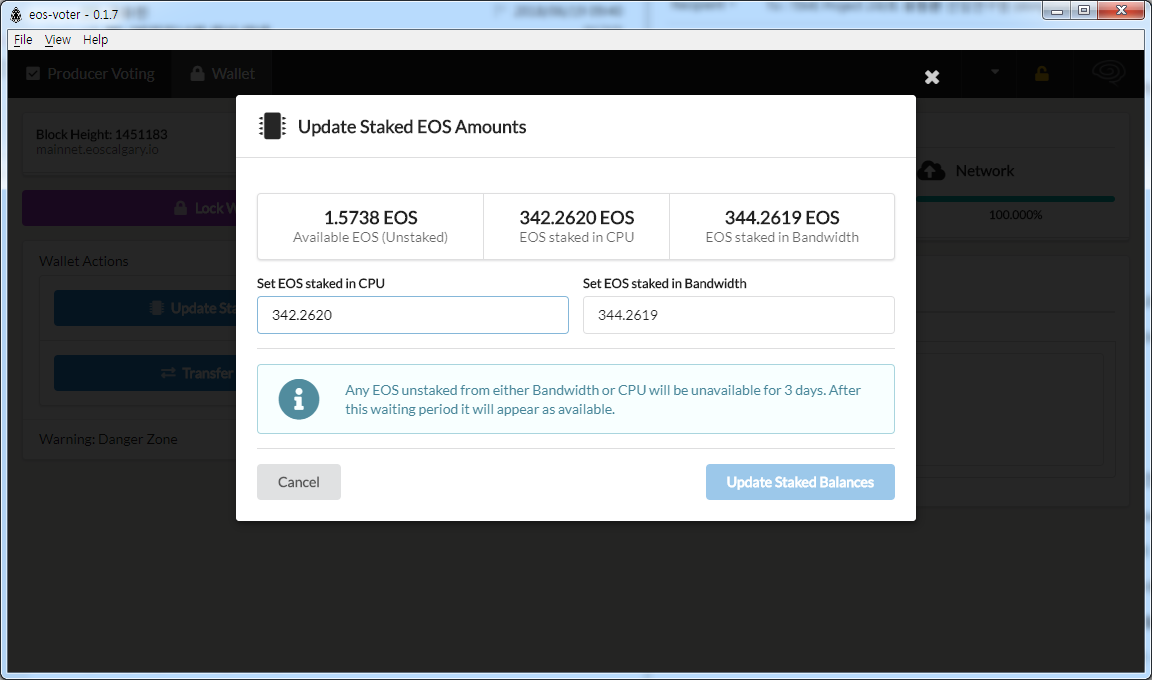Focus the Set EOS staked in Bandwidth field
Viewport: 1152px width, 680px height.
point(738,315)
